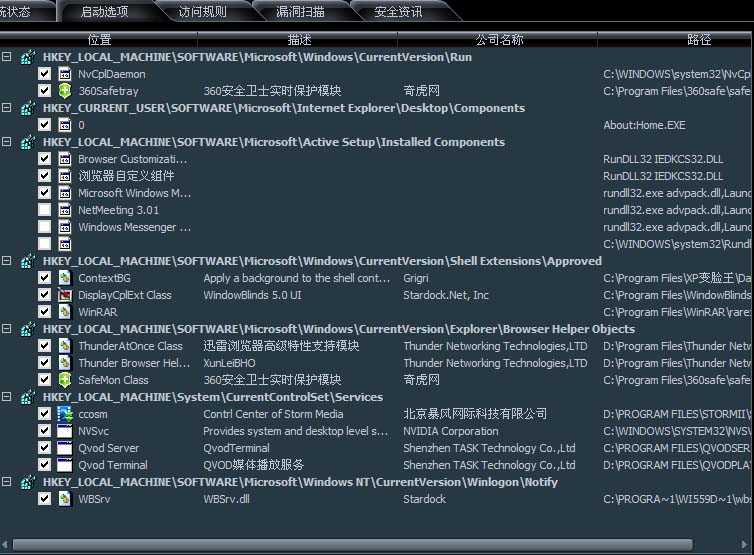Screen dimensions: 754x555
Task: Open the 访问规则 tab
Action: [202, 12]
